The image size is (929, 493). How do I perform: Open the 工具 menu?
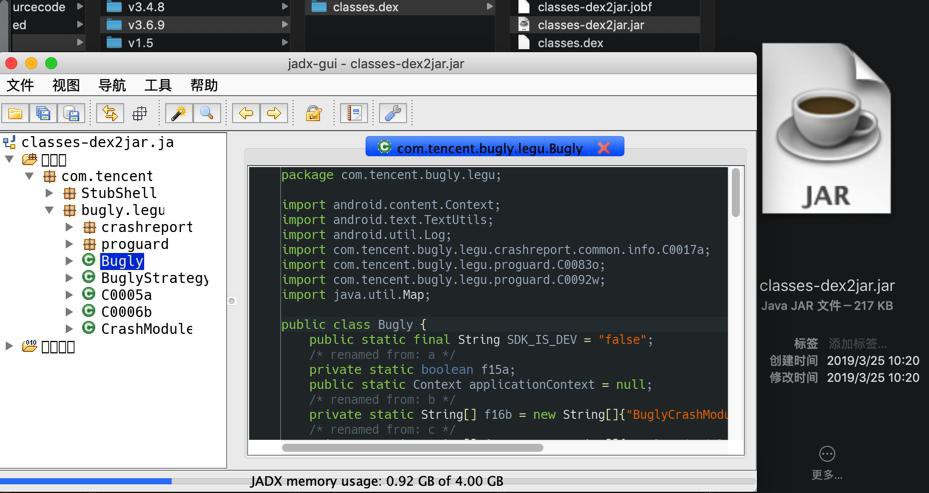(x=158, y=85)
